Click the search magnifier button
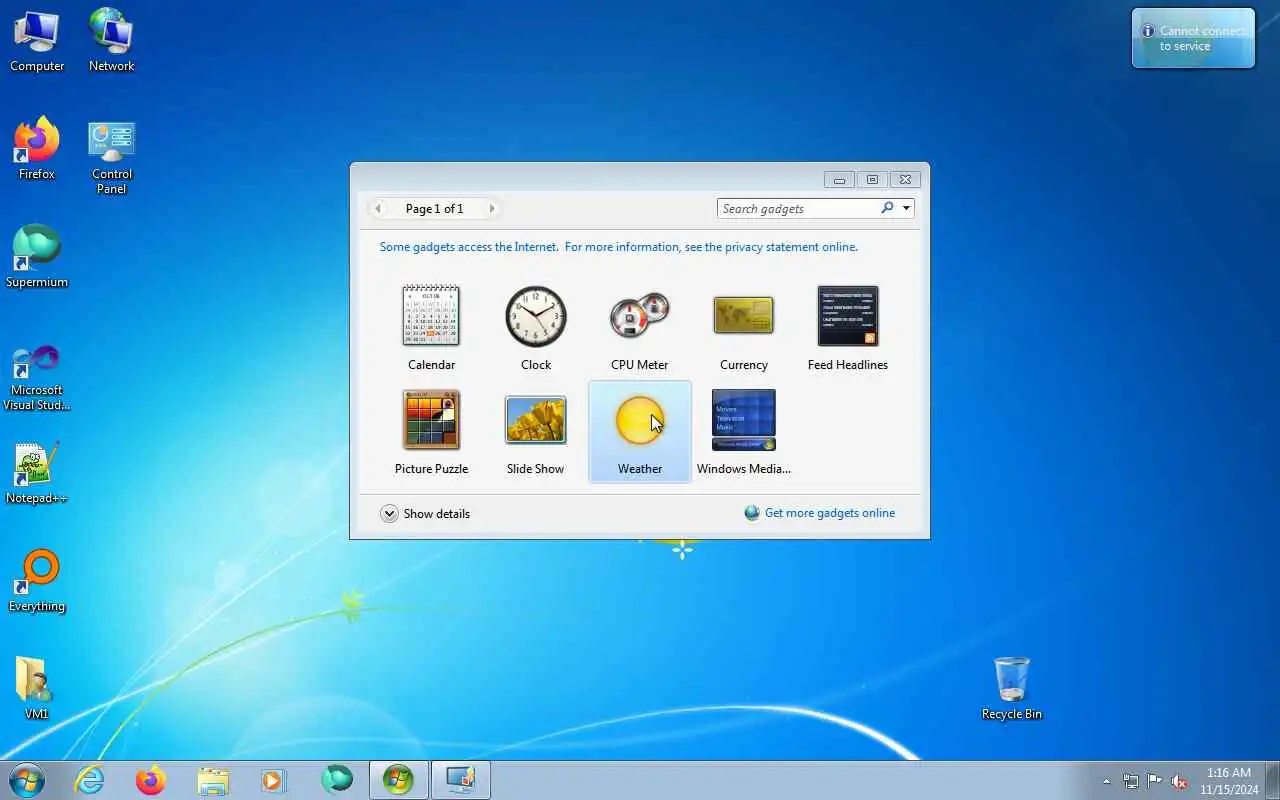 click(887, 208)
